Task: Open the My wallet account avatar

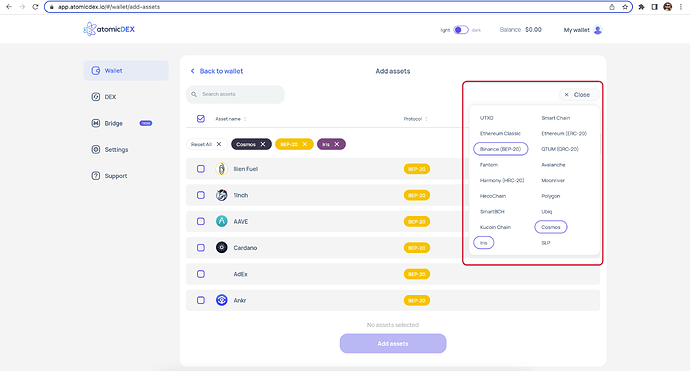Action: click(598, 30)
